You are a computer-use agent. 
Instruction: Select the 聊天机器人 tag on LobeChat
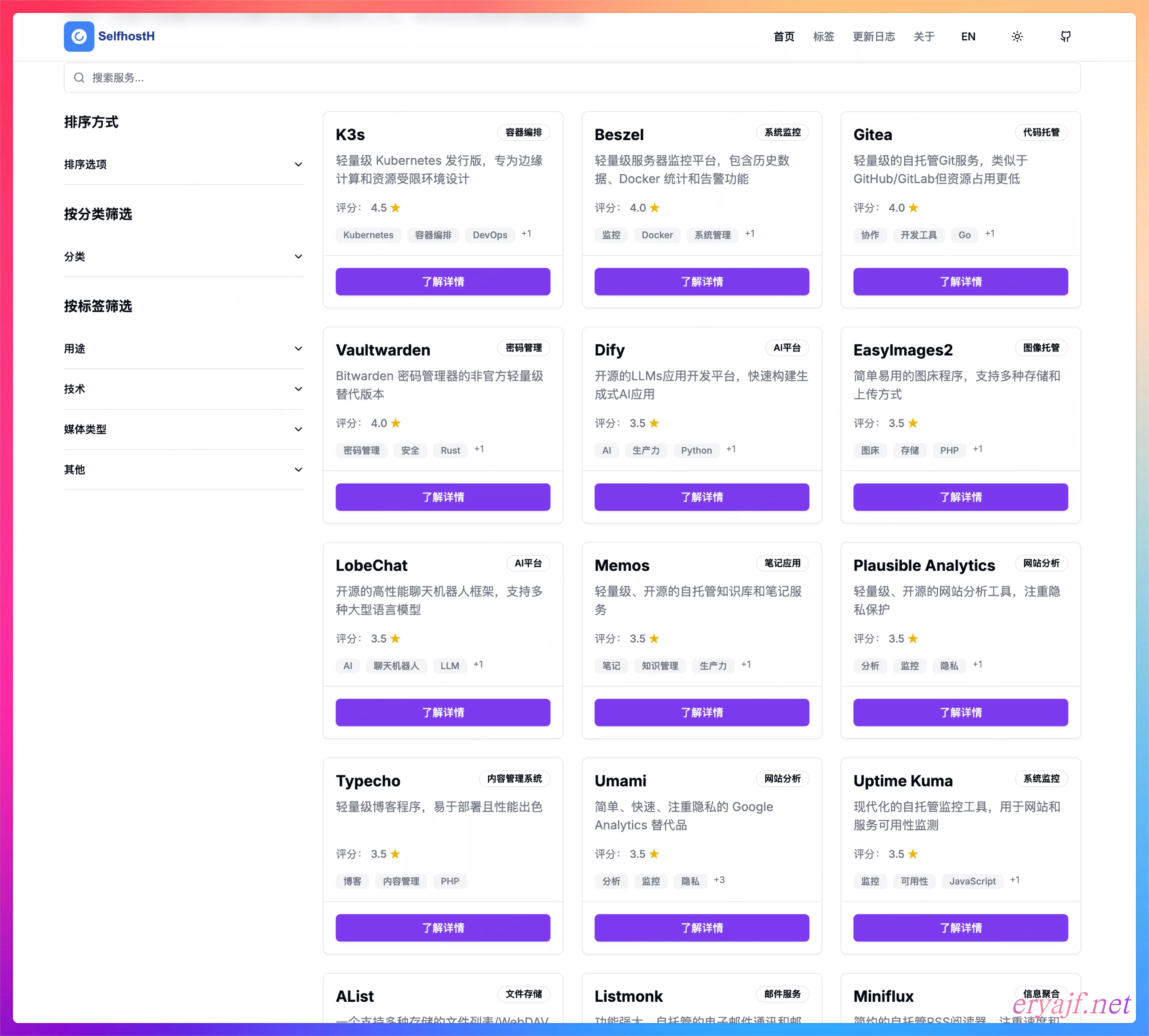[396, 666]
